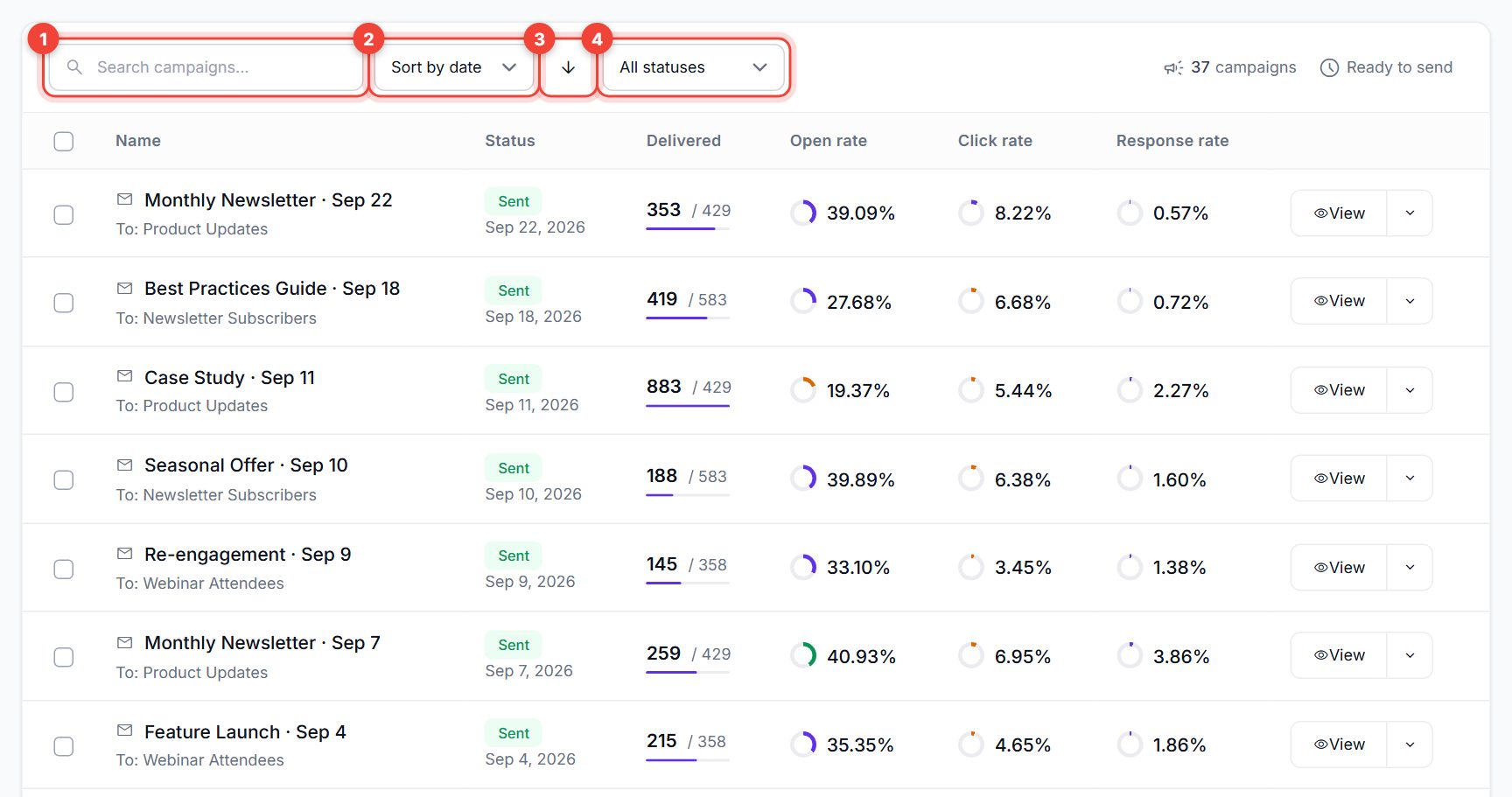Tick the Seasonal Offer Sep 10 checkbox
This screenshot has height=797, width=1512.
64,479
